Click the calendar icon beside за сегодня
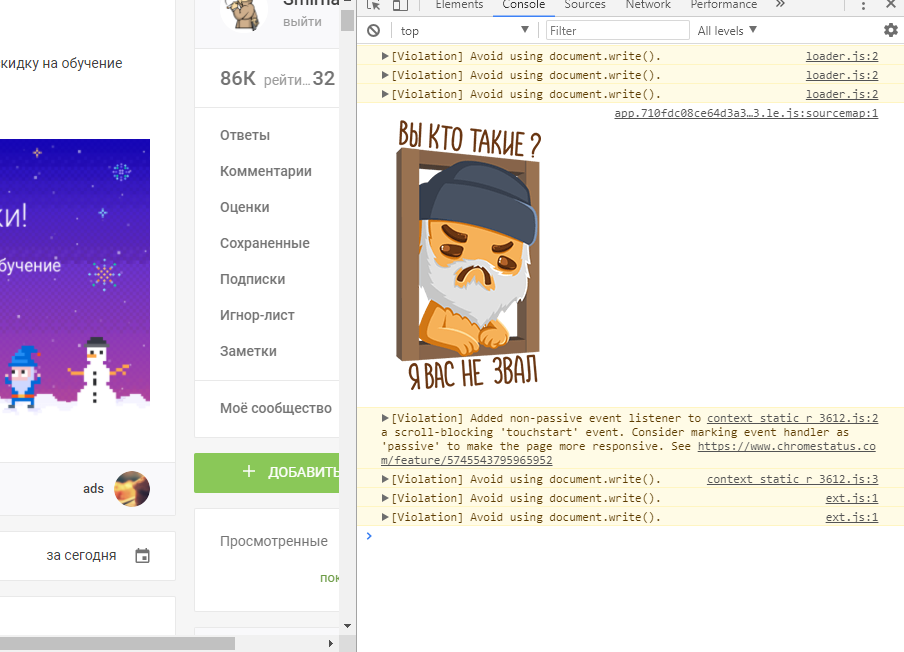This screenshot has height=652, width=904. [x=142, y=556]
